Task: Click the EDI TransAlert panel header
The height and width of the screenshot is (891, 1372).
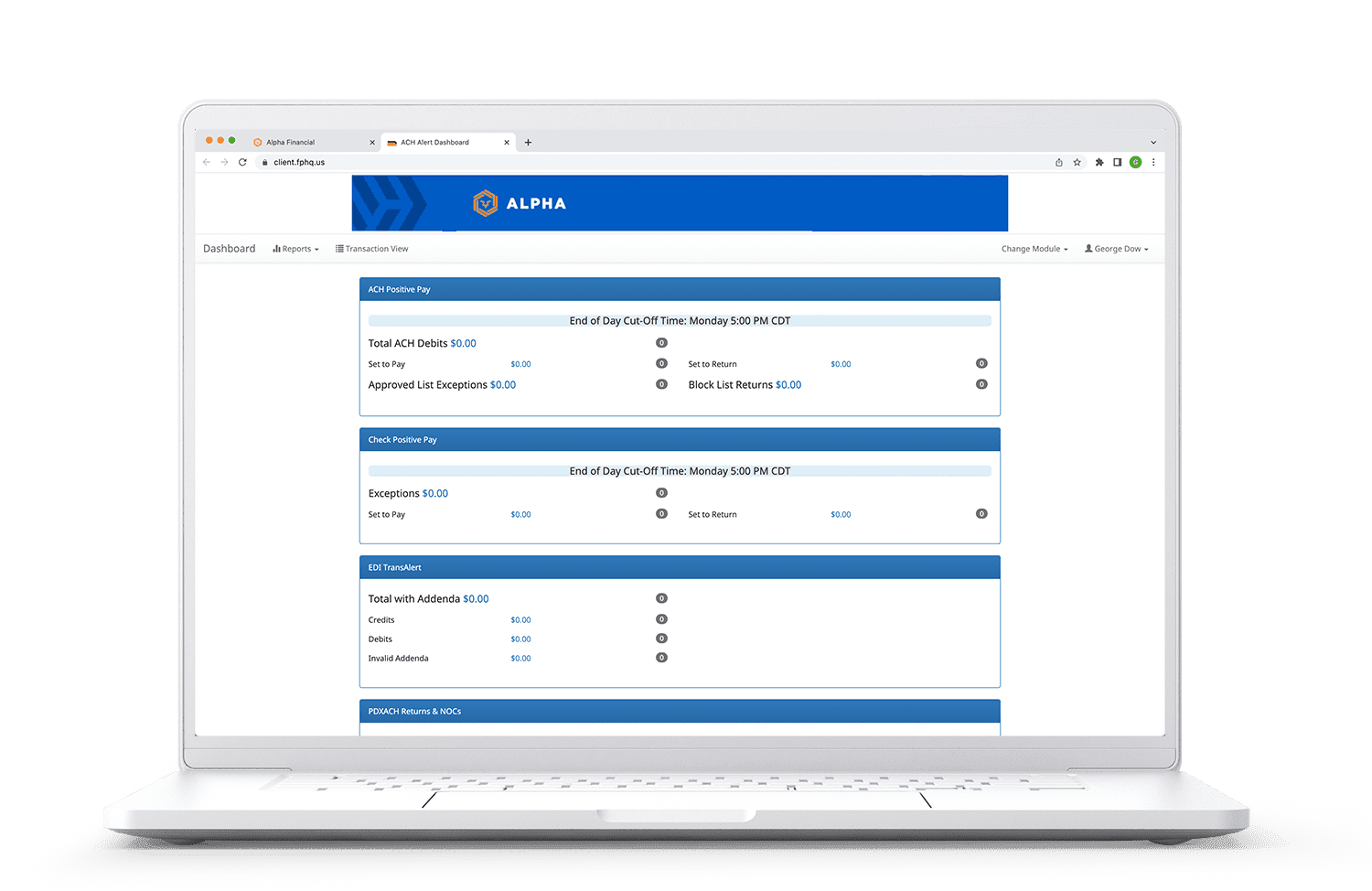Action: point(680,567)
